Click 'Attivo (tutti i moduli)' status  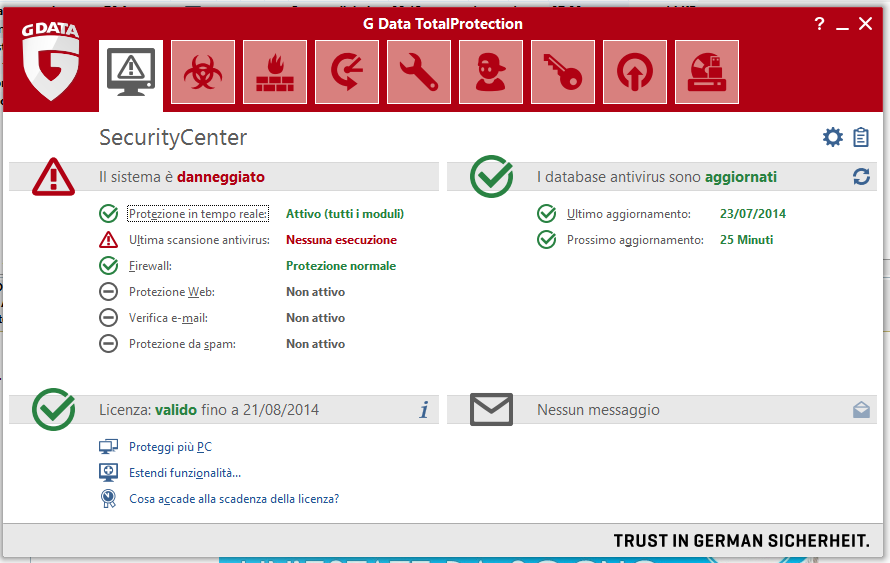(345, 214)
